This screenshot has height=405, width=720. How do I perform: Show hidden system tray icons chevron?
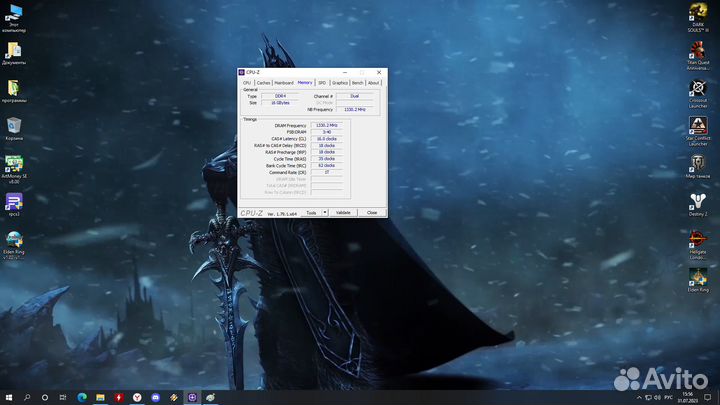(638, 397)
